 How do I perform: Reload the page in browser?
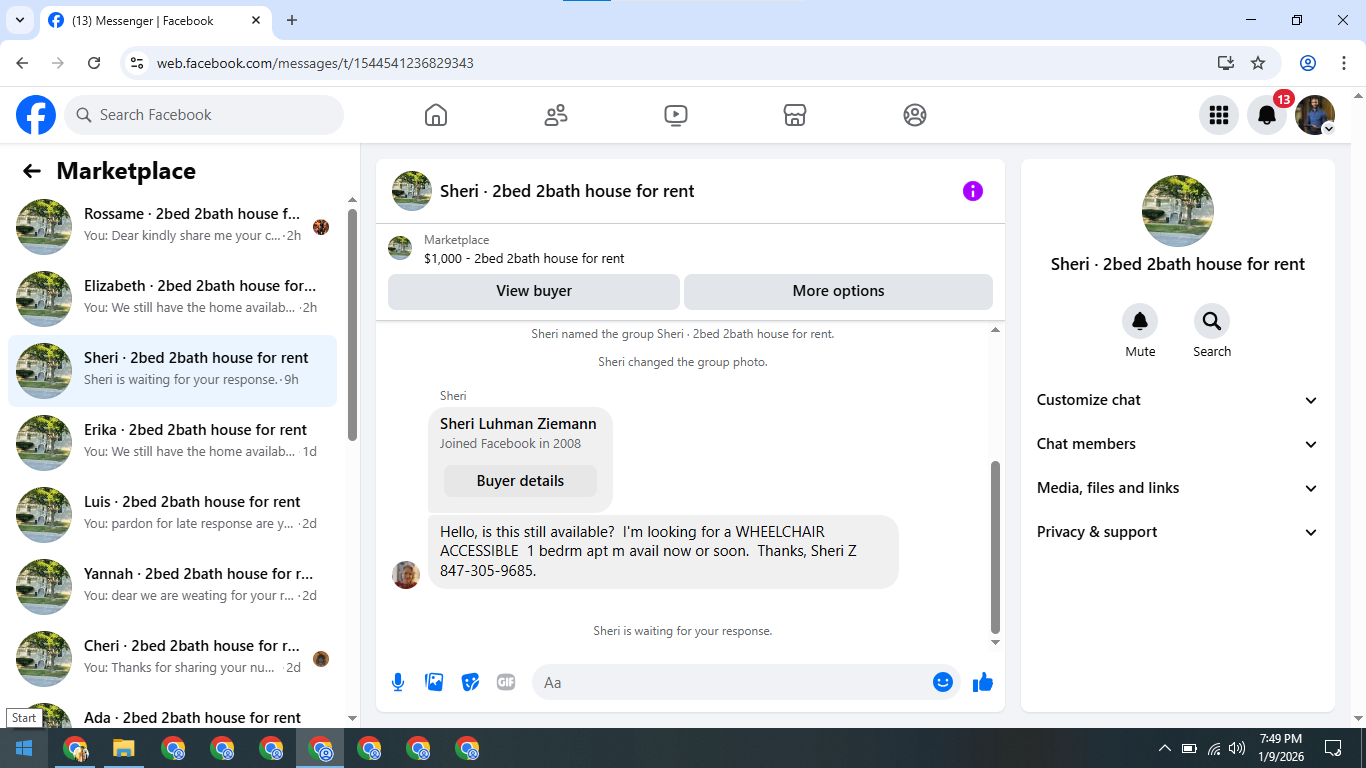[94, 63]
